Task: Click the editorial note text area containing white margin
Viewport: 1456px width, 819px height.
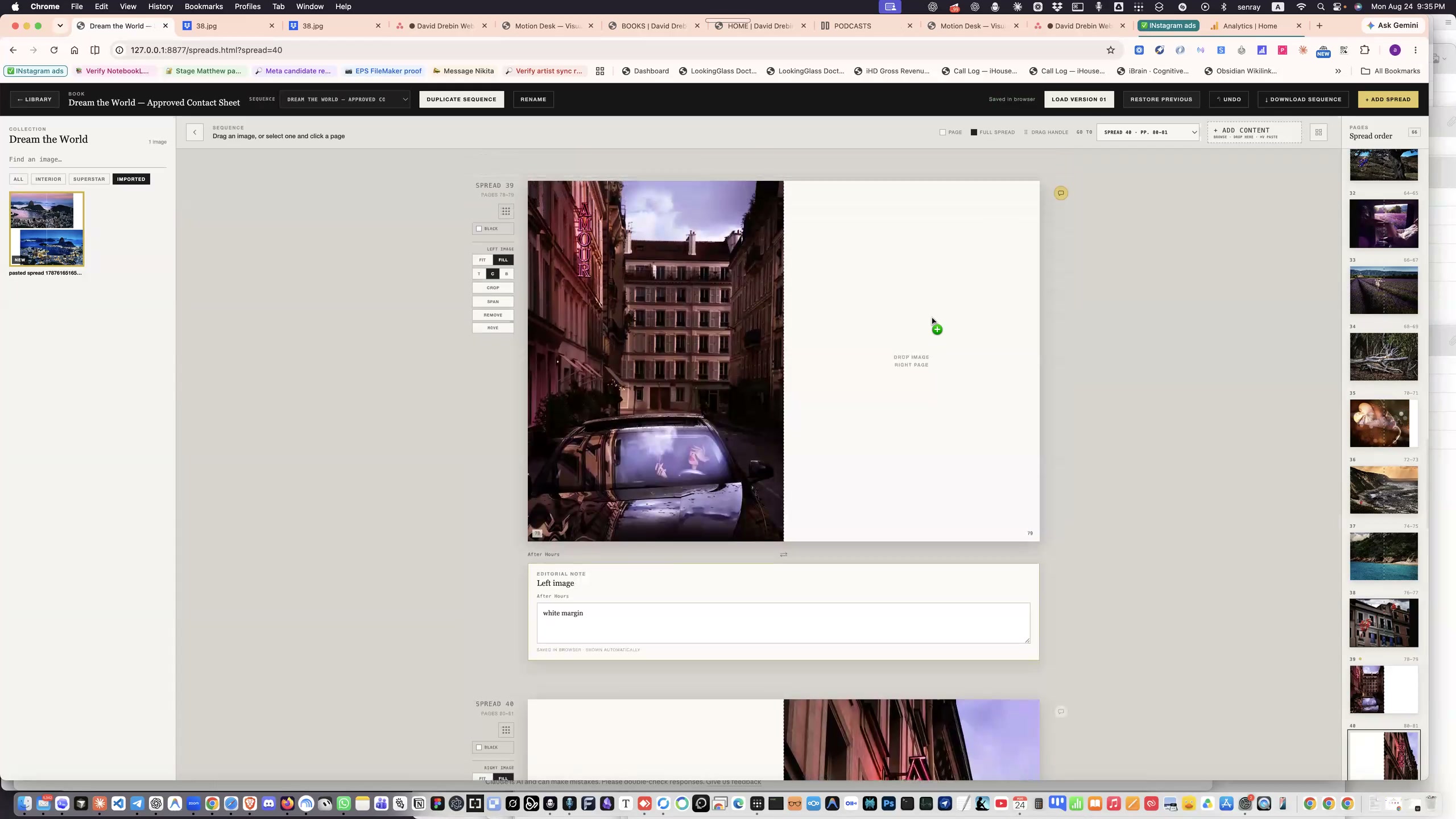Action: (783, 623)
